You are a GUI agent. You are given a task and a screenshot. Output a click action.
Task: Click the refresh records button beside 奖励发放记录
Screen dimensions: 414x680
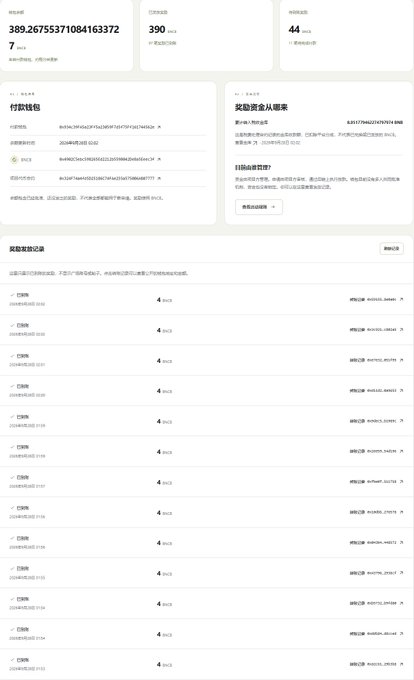(391, 248)
